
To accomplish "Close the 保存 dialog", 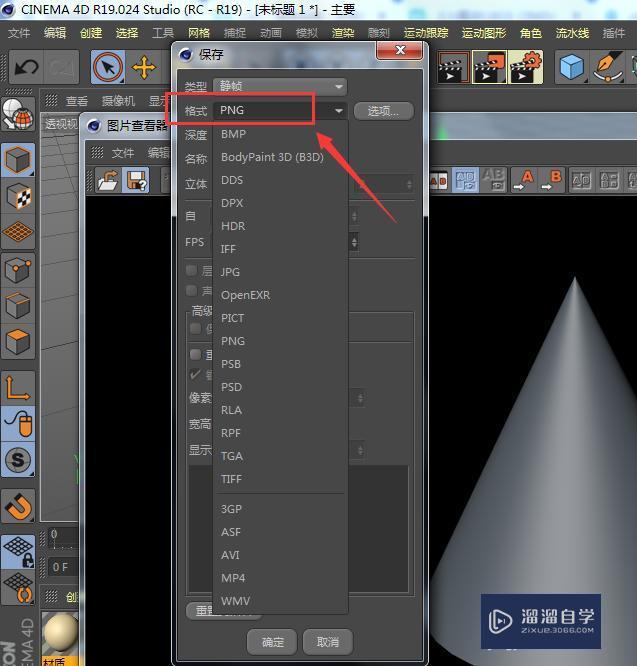I will point(400,50).
